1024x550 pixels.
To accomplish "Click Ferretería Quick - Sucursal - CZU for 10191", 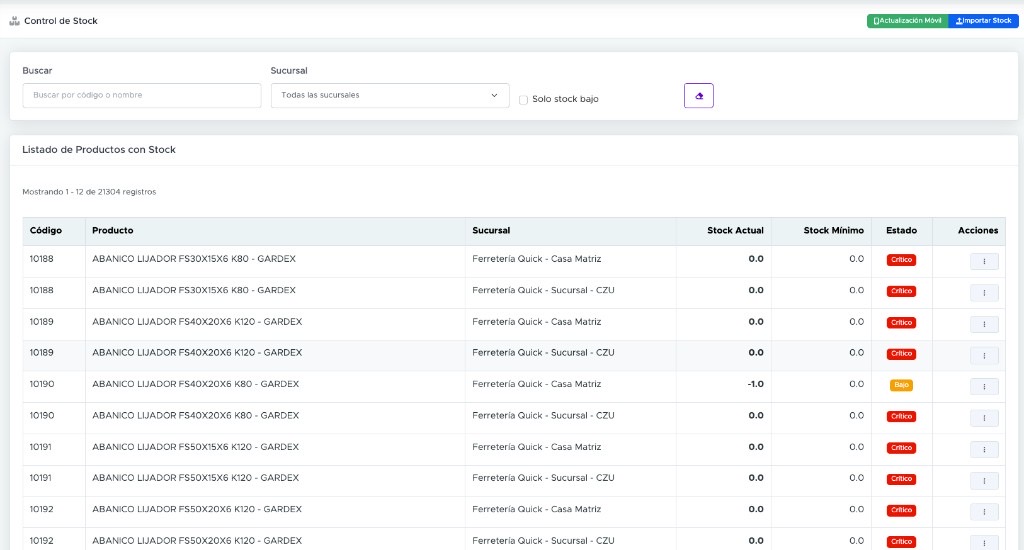I will (x=543, y=477).
